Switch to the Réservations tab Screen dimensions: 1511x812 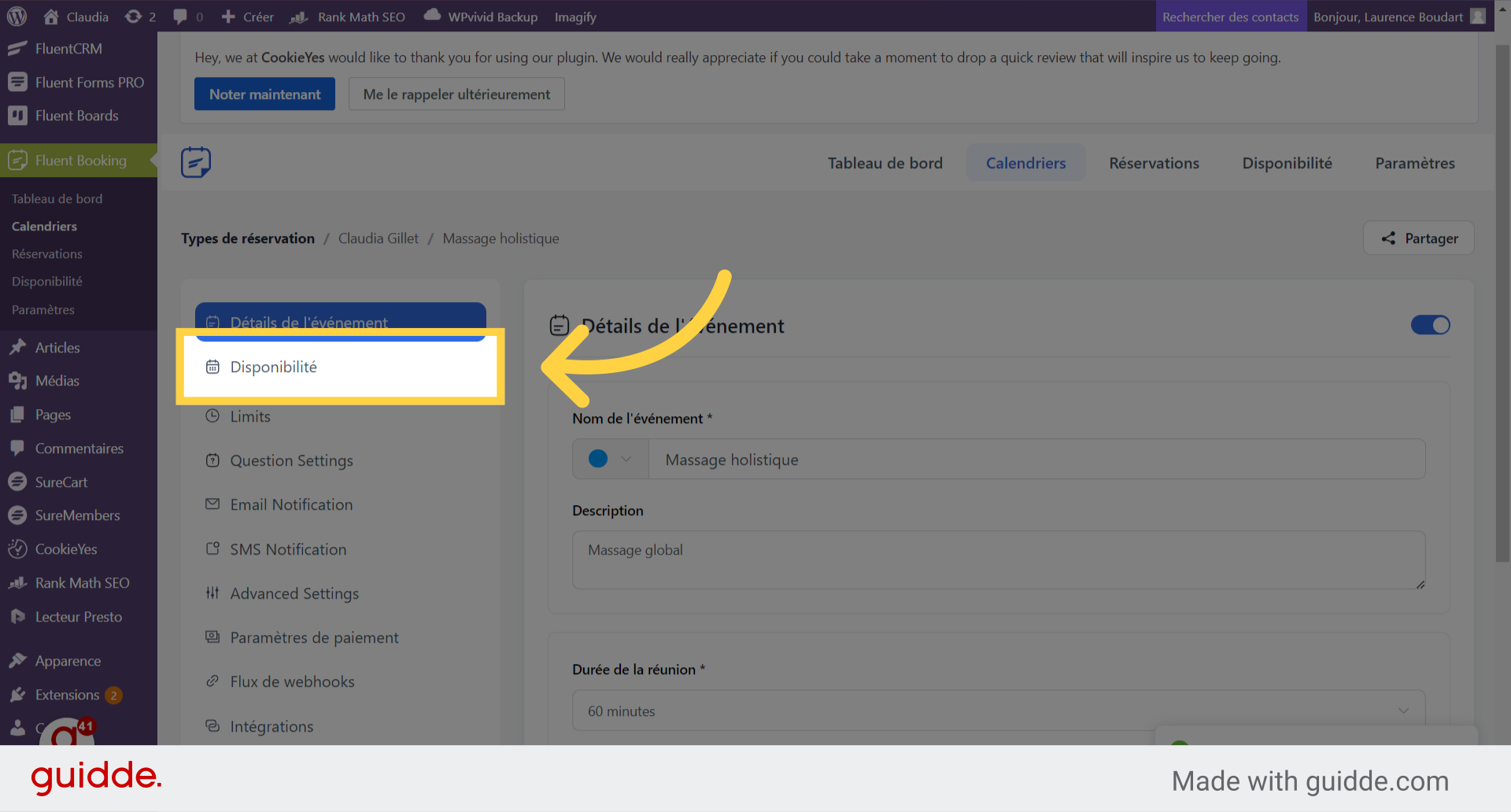click(1154, 163)
